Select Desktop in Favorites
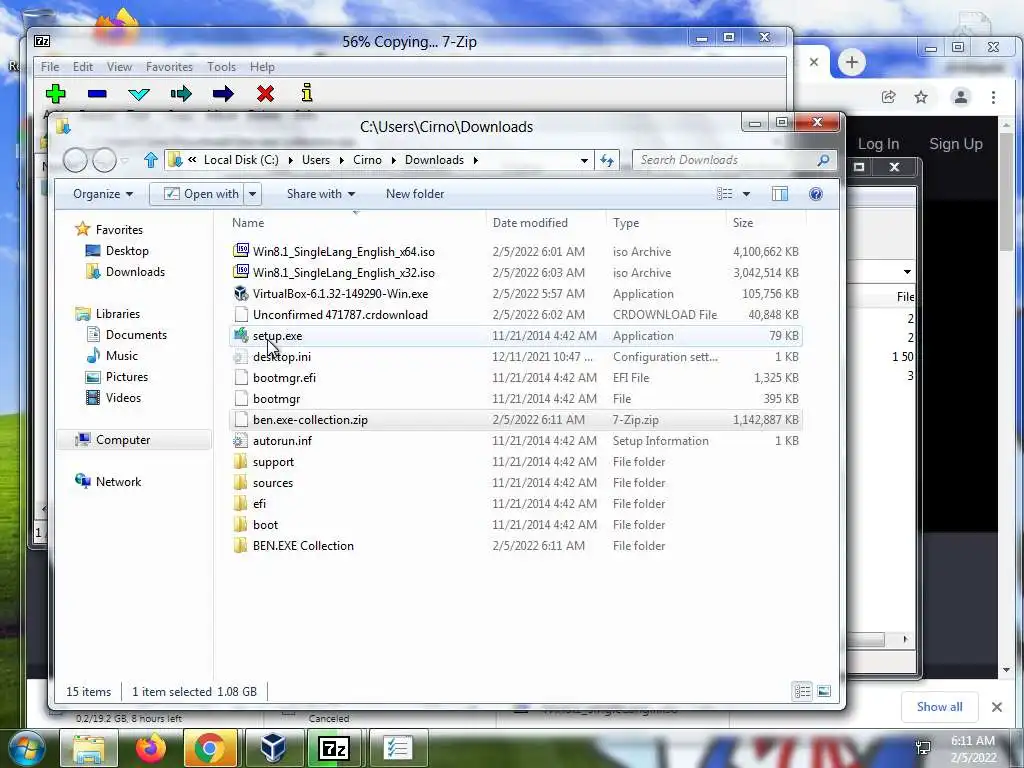The image size is (1024, 768). (x=127, y=251)
